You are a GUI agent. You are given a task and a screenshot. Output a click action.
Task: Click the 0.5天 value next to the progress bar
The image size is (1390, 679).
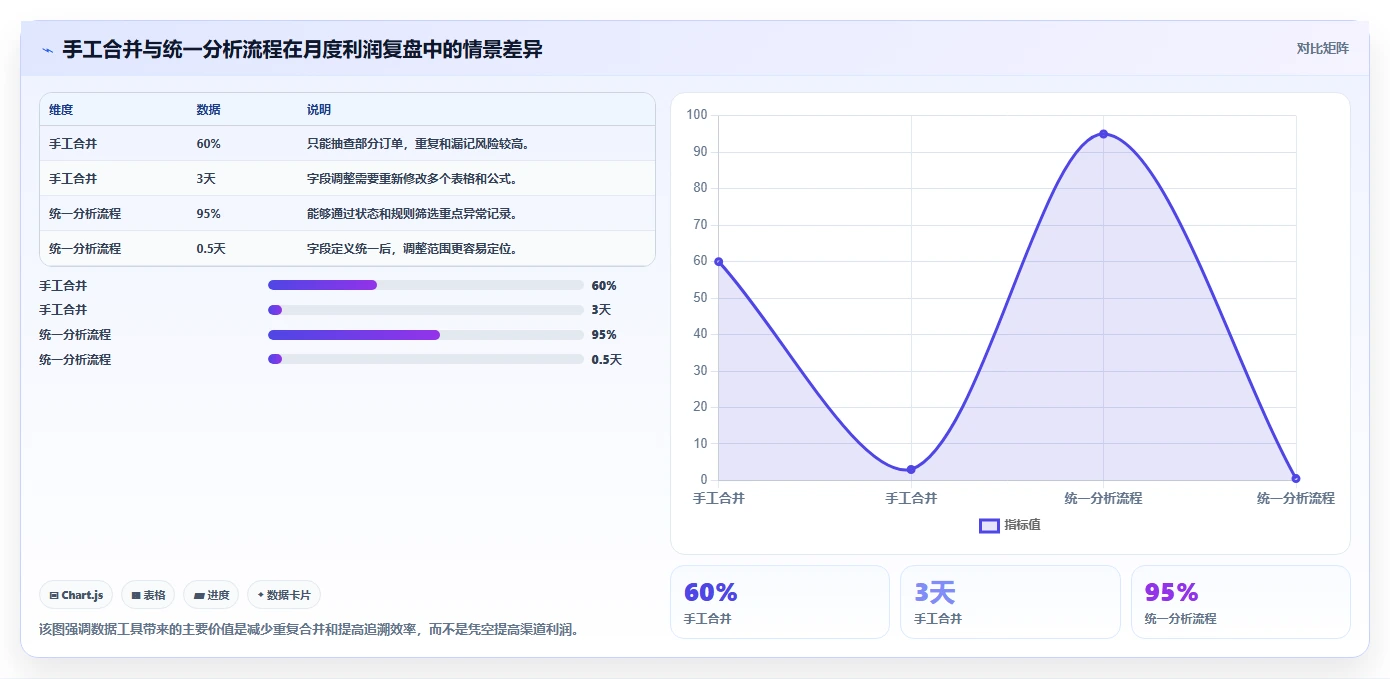606,359
